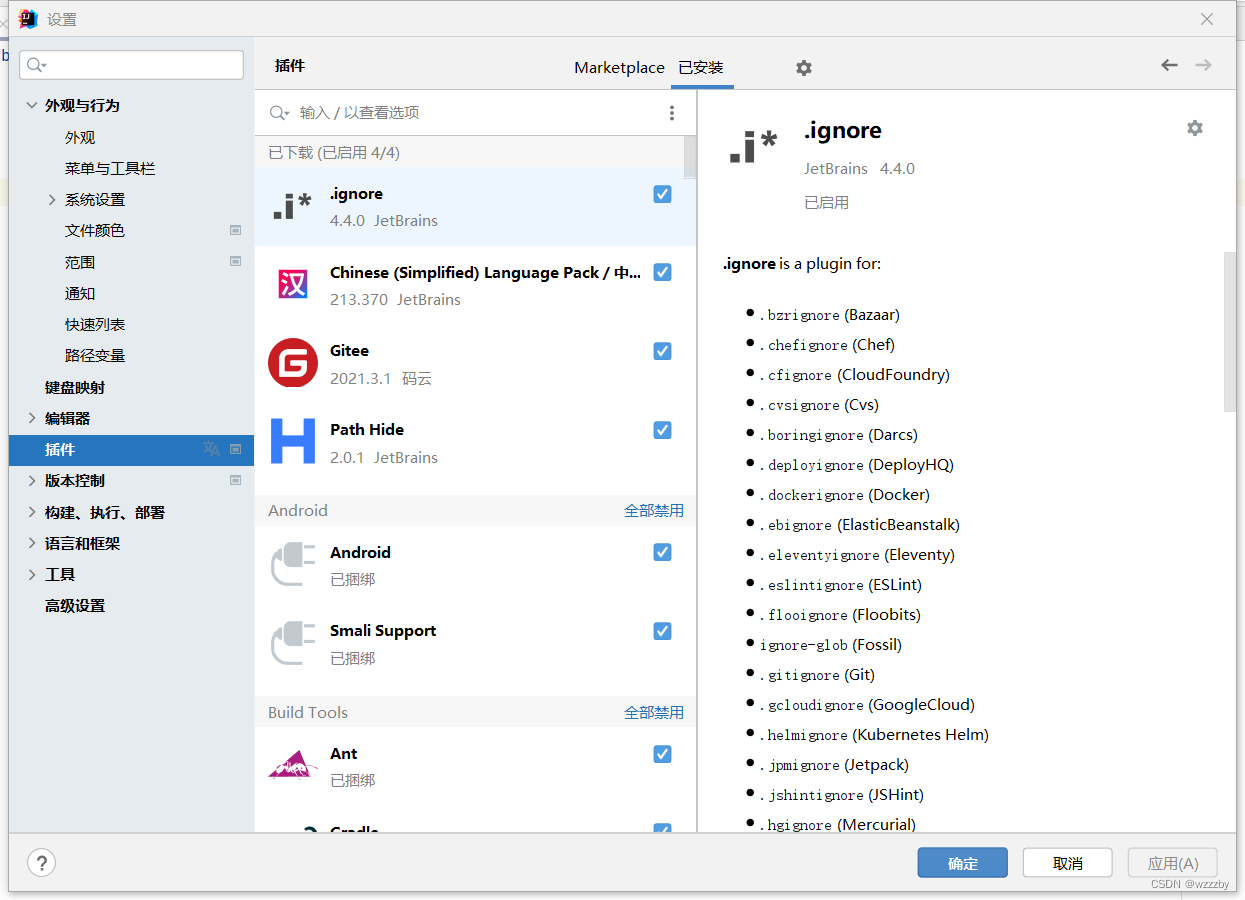Expand the 工具 tree node
Screen dimensions: 1245x900
click(x=32, y=574)
